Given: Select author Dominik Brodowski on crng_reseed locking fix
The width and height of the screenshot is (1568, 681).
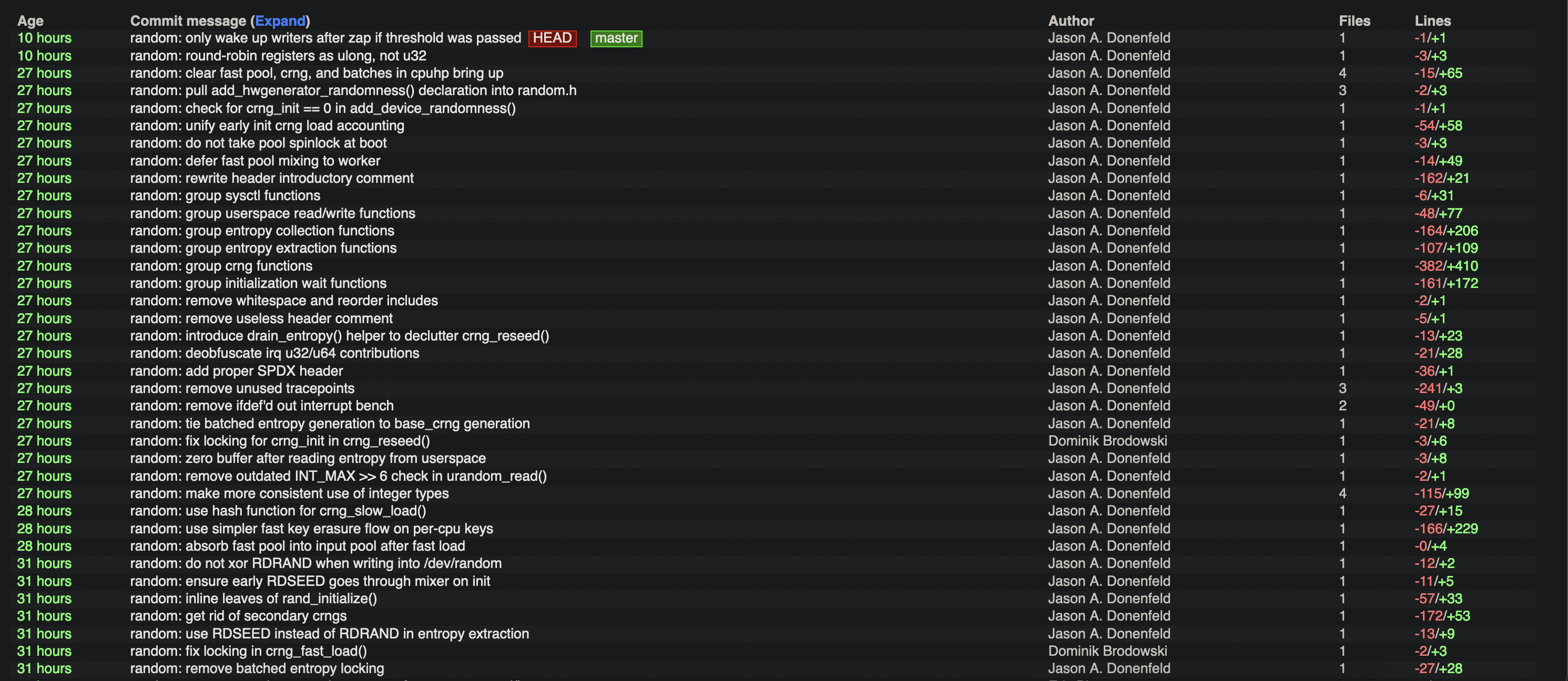Looking at the screenshot, I should [x=1108, y=441].
